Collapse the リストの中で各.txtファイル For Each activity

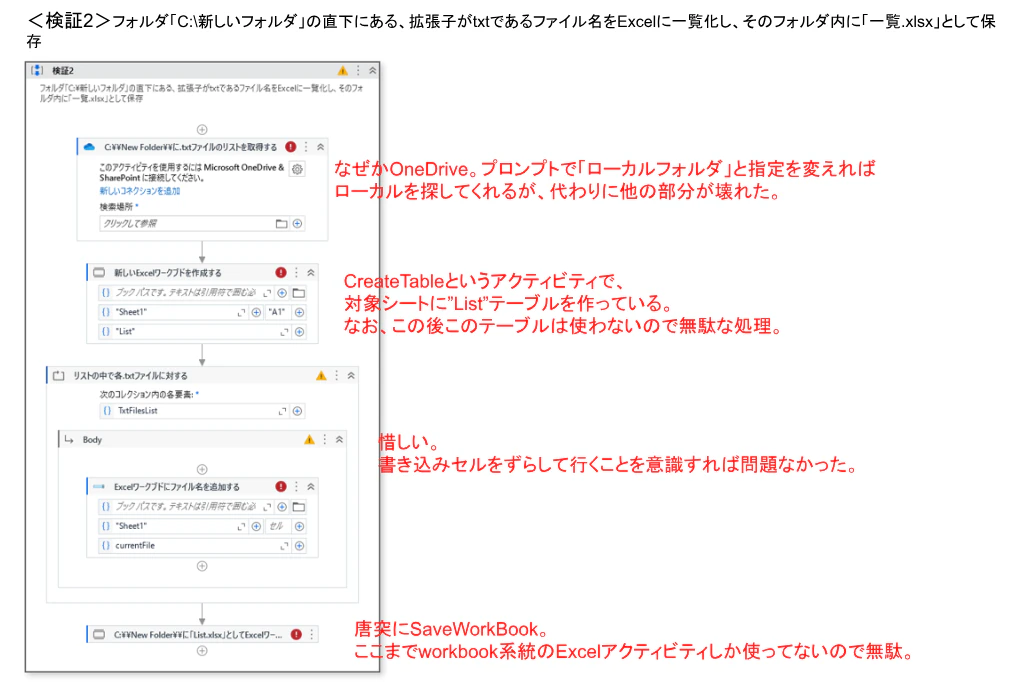click(351, 375)
